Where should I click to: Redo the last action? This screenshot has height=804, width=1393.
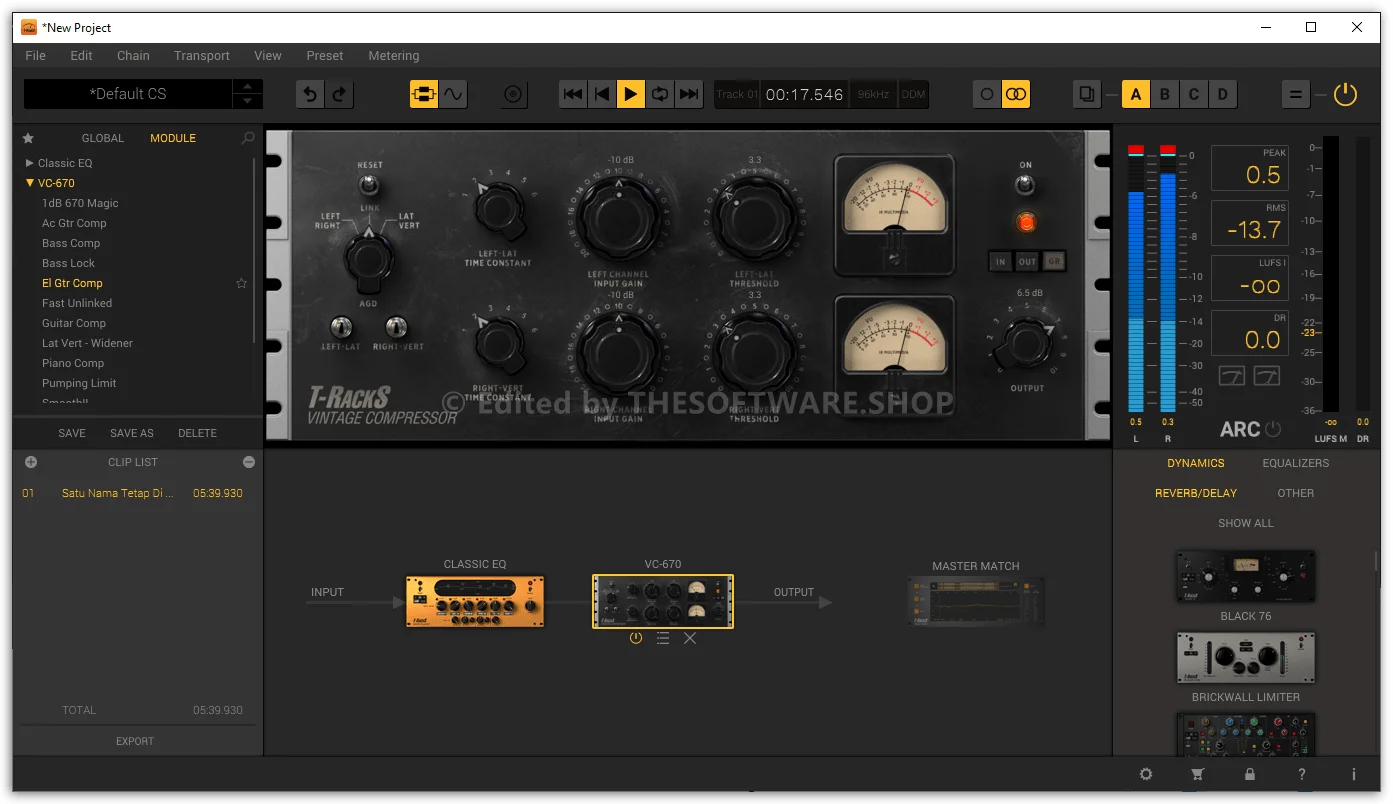click(339, 94)
